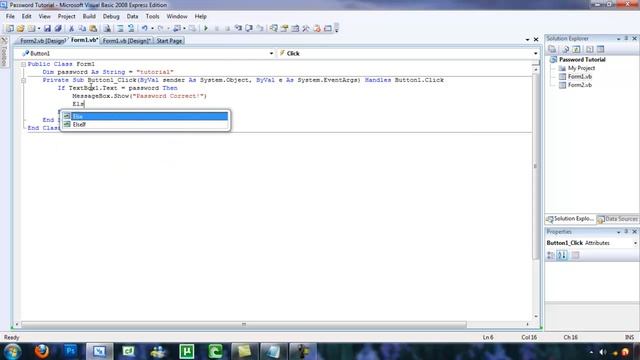The image size is (640, 360).
Task: Open Sticky Notes from the taskbar
Action: (x=244, y=351)
